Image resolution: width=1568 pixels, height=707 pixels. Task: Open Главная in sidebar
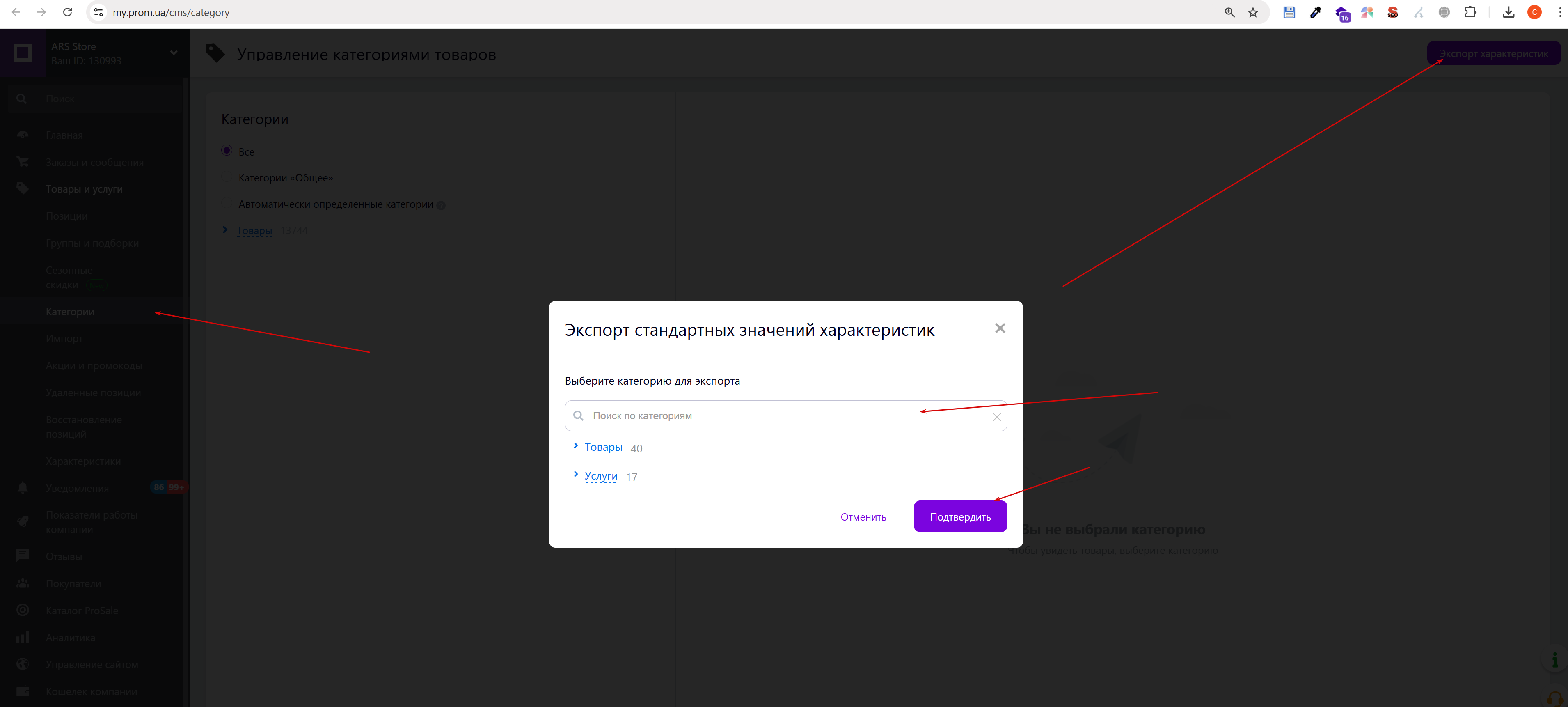click(64, 135)
